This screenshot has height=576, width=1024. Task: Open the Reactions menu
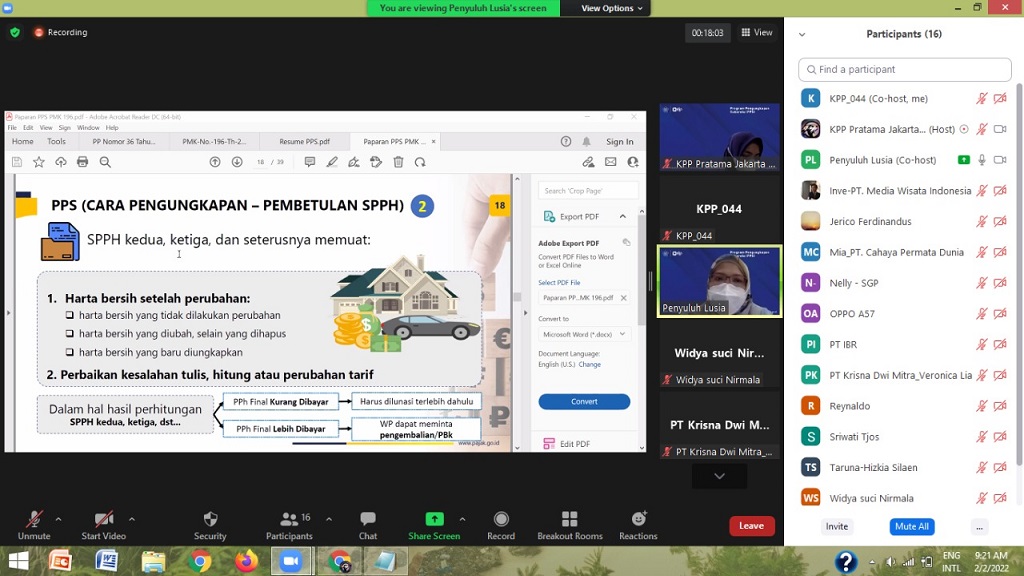638,519
